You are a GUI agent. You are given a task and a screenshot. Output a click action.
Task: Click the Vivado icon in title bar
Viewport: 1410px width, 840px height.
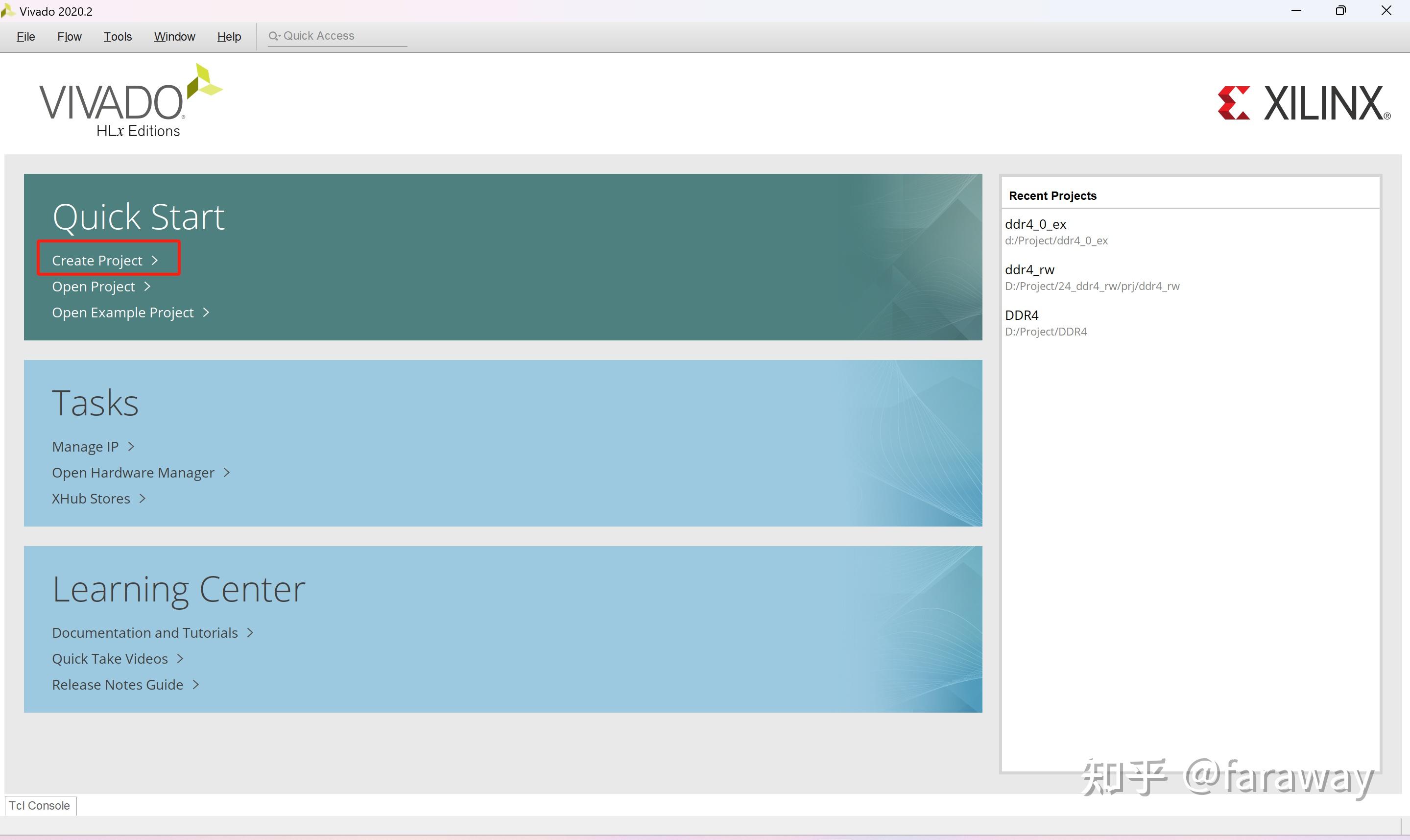tap(7, 11)
